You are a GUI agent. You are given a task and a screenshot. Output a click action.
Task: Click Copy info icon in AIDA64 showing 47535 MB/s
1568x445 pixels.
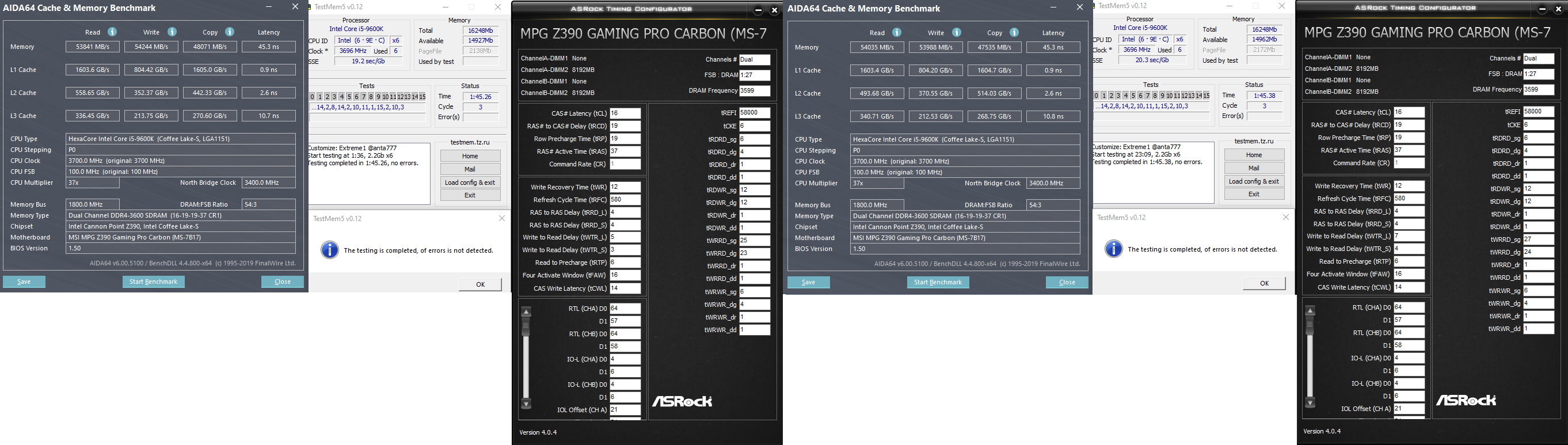click(x=1014, y=33)
